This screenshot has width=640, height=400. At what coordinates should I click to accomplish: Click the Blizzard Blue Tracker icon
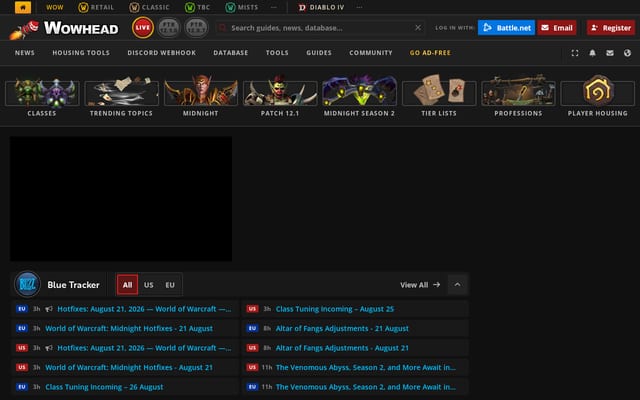pyautogui.click(x=27, y=284)
